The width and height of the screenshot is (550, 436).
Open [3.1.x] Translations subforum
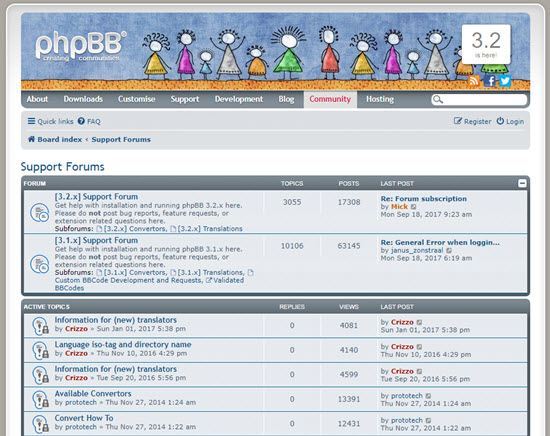[210, 273]
